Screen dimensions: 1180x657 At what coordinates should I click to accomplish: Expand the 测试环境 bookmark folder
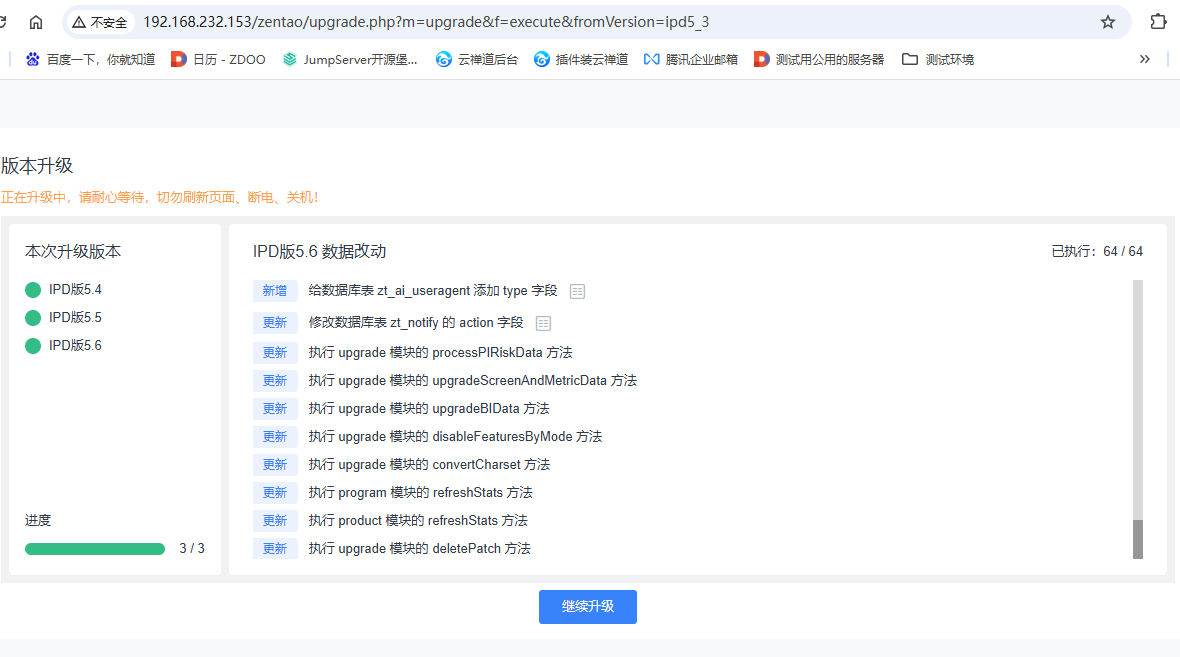coord(938,59)
